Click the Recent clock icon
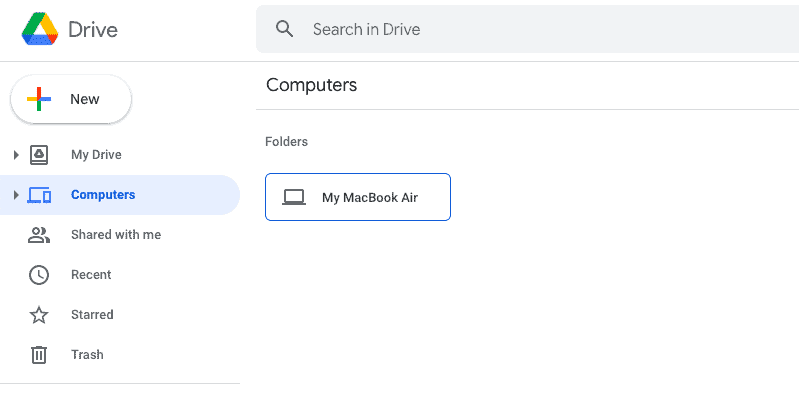The width and height of the screenshot is (799, 400). 39,275
